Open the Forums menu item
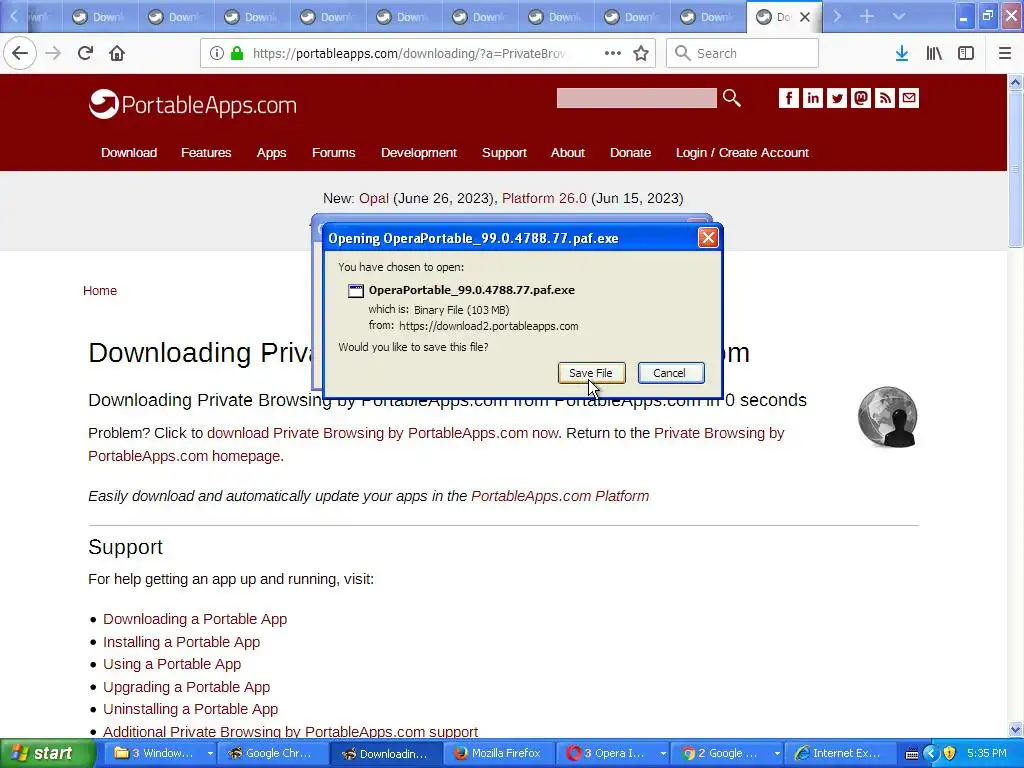This screenshot has width=1024, height=768. click(x=333, y=152)
